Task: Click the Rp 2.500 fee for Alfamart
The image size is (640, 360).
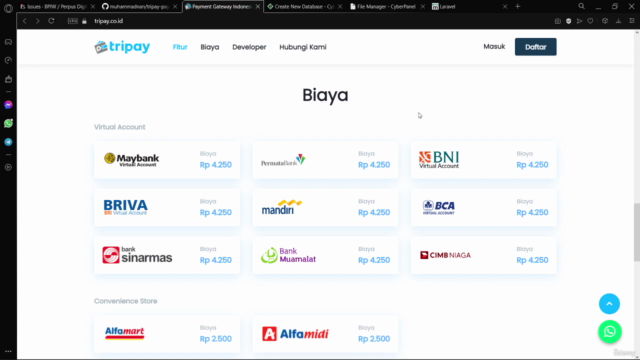Action: coord(216,339)
